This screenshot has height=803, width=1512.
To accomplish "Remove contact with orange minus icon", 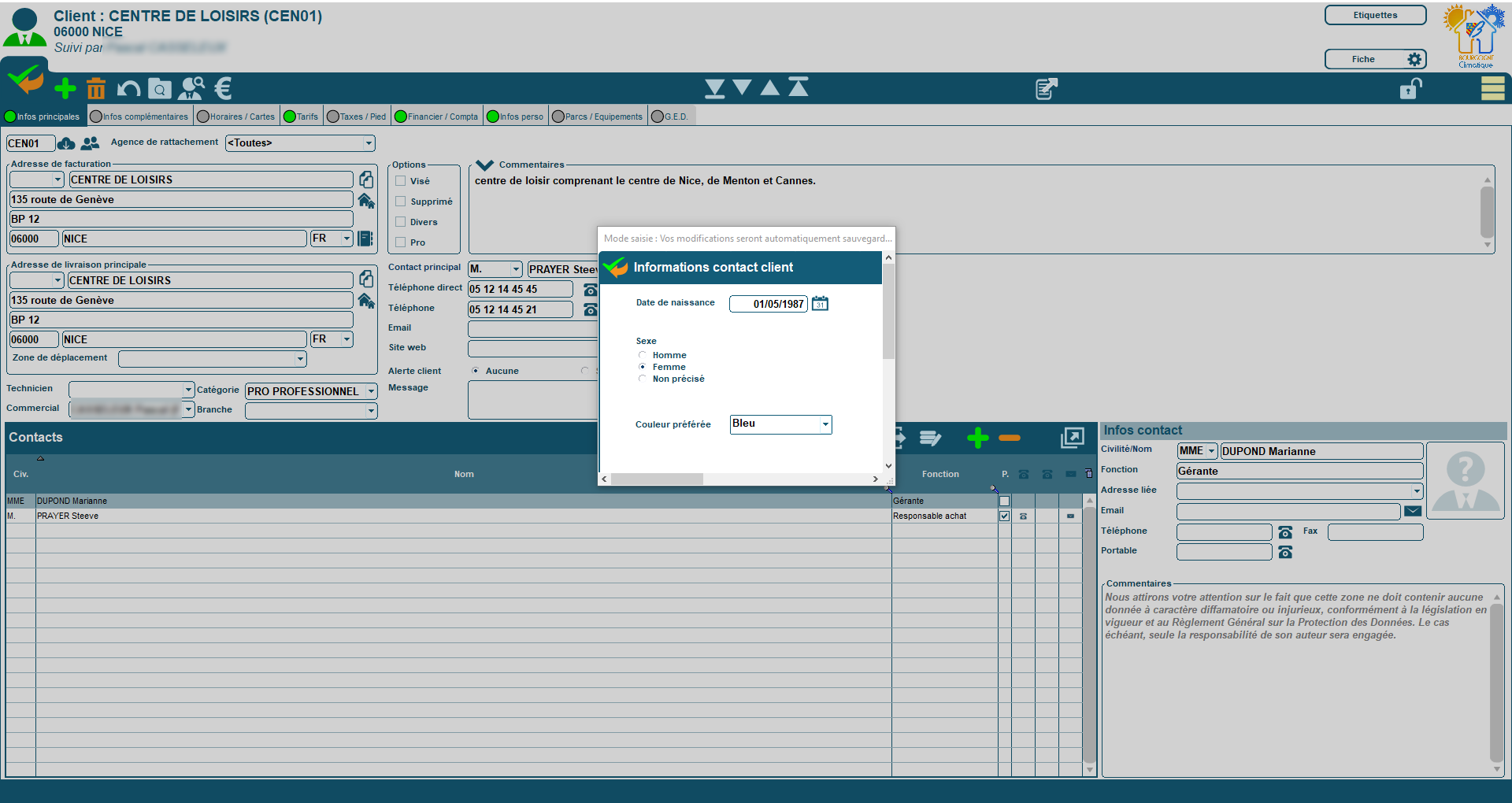I will click(x=1010, y=438).
